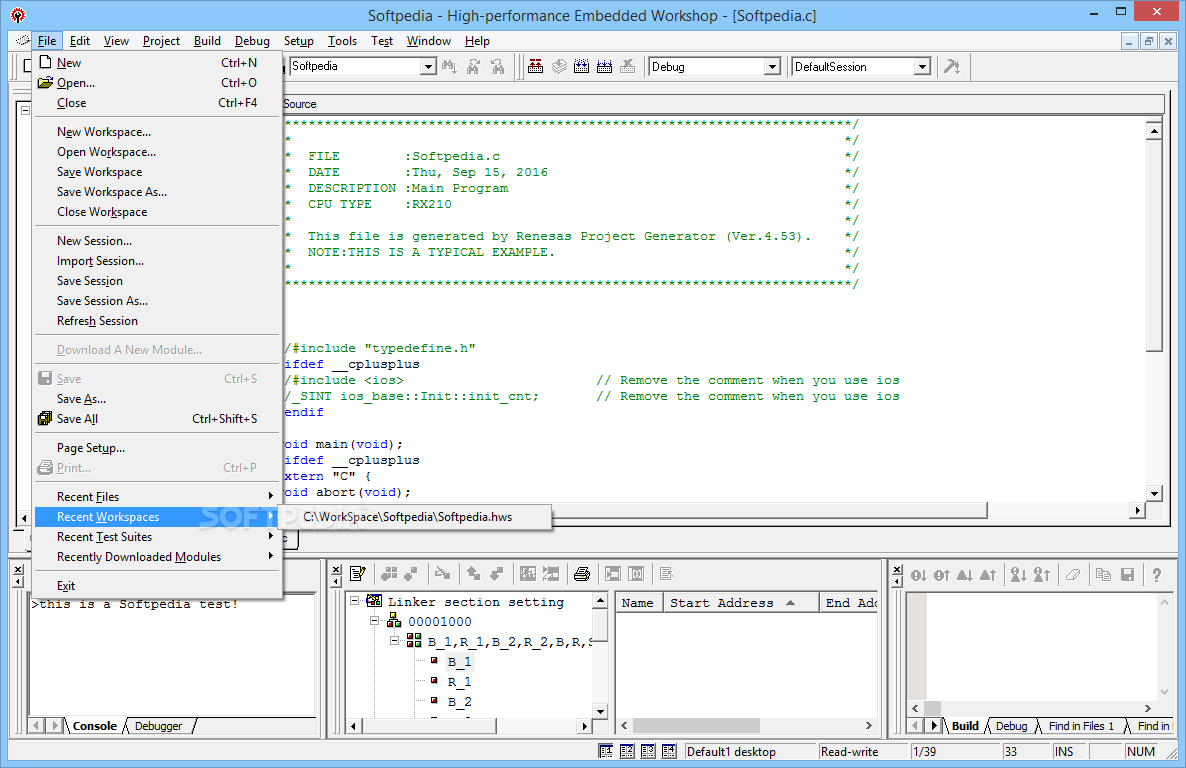This screenshot has height=768, width=1186.
Task: Click the printer icon in linker panel
Action: point(581,574)
